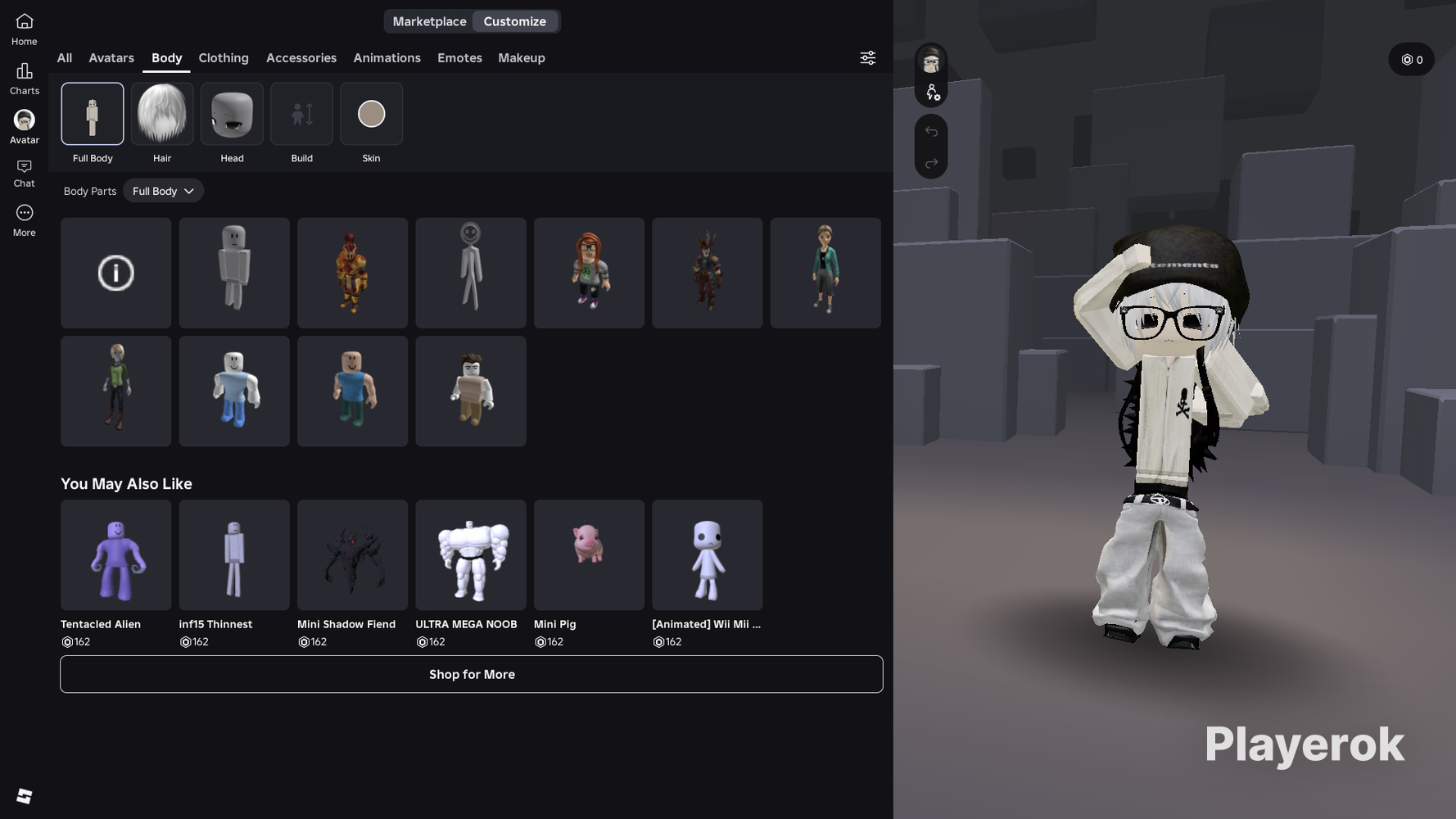Click the ULTRA MEGA NOOB title

(466, 624)
